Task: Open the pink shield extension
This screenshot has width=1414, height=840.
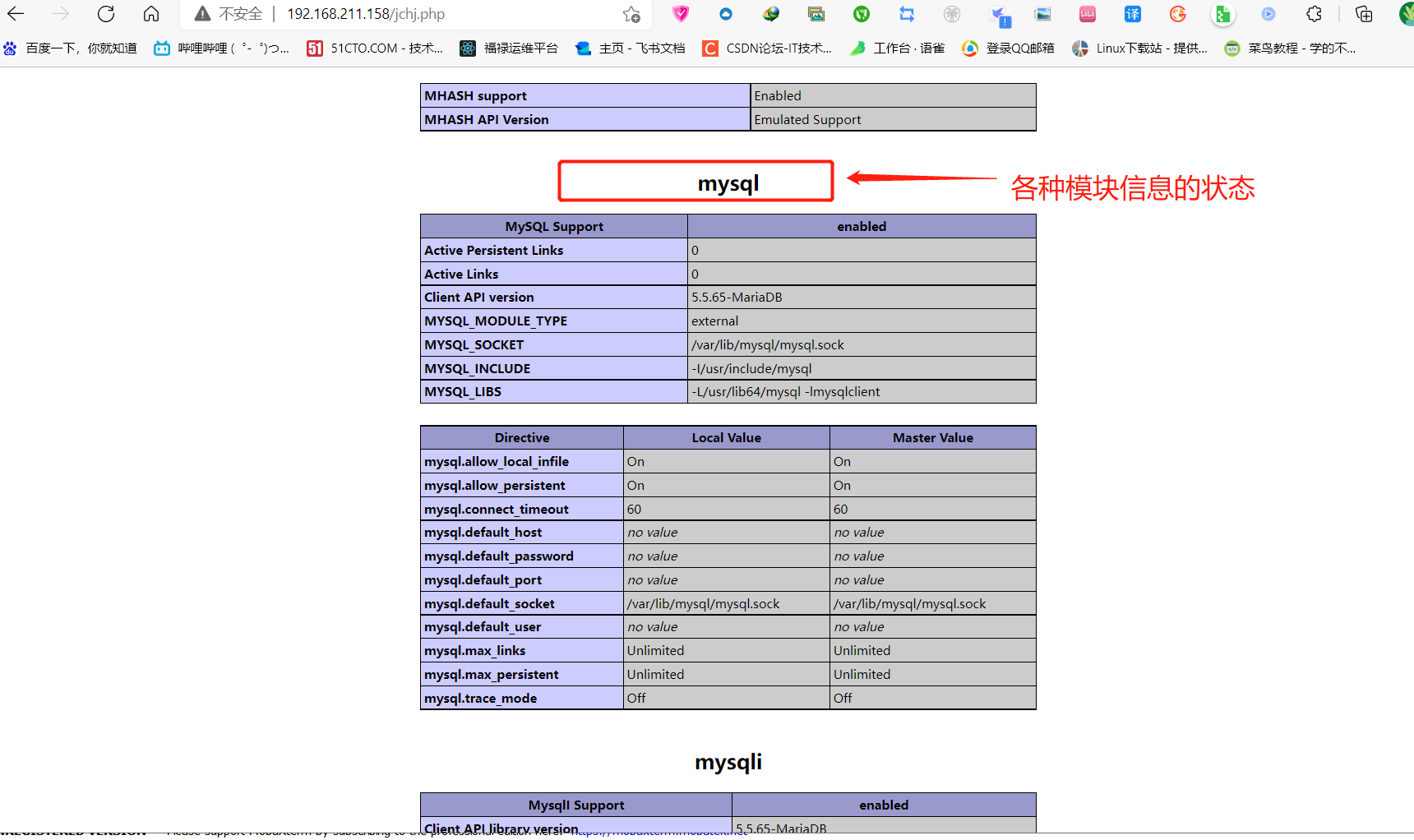Action: click(x=681, y=14)
